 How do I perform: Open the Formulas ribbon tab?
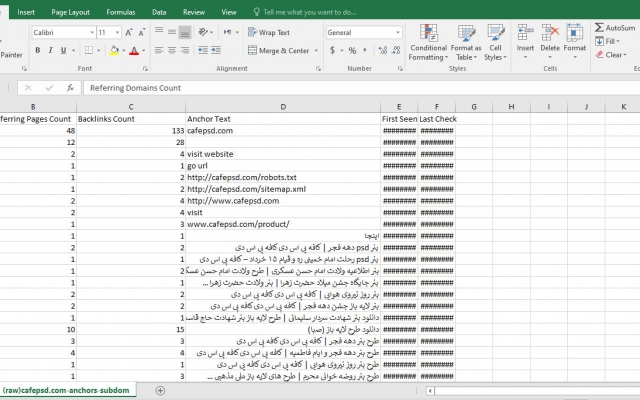click(x=120, y=12)
